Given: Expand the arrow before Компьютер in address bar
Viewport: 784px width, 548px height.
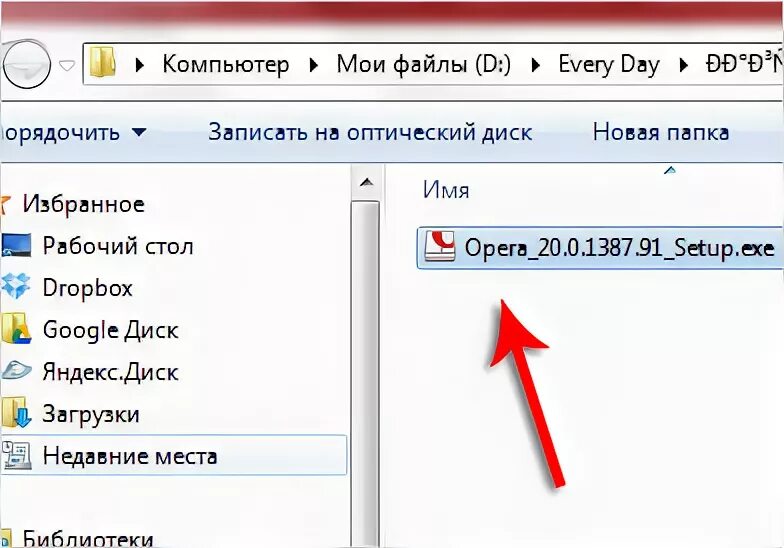Looking at the screenshot, I should click(140, 64).
